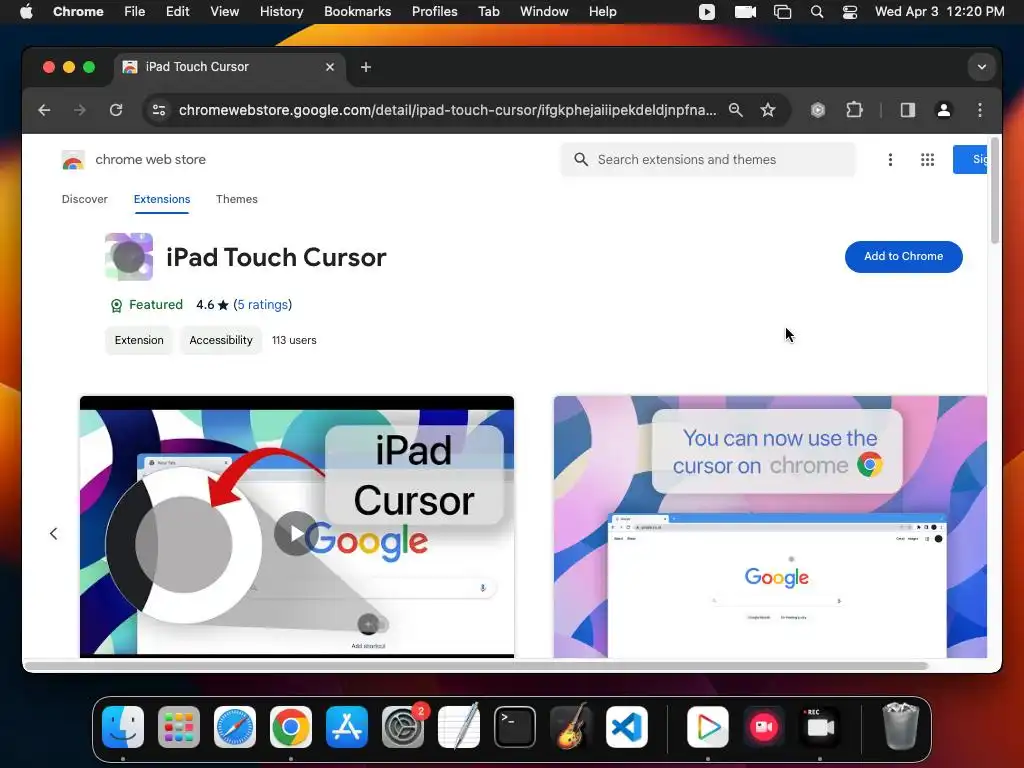Open Launchpad from the Dock
The height and width of the screenshot is (768, 1024).
(x=179, y=727)
